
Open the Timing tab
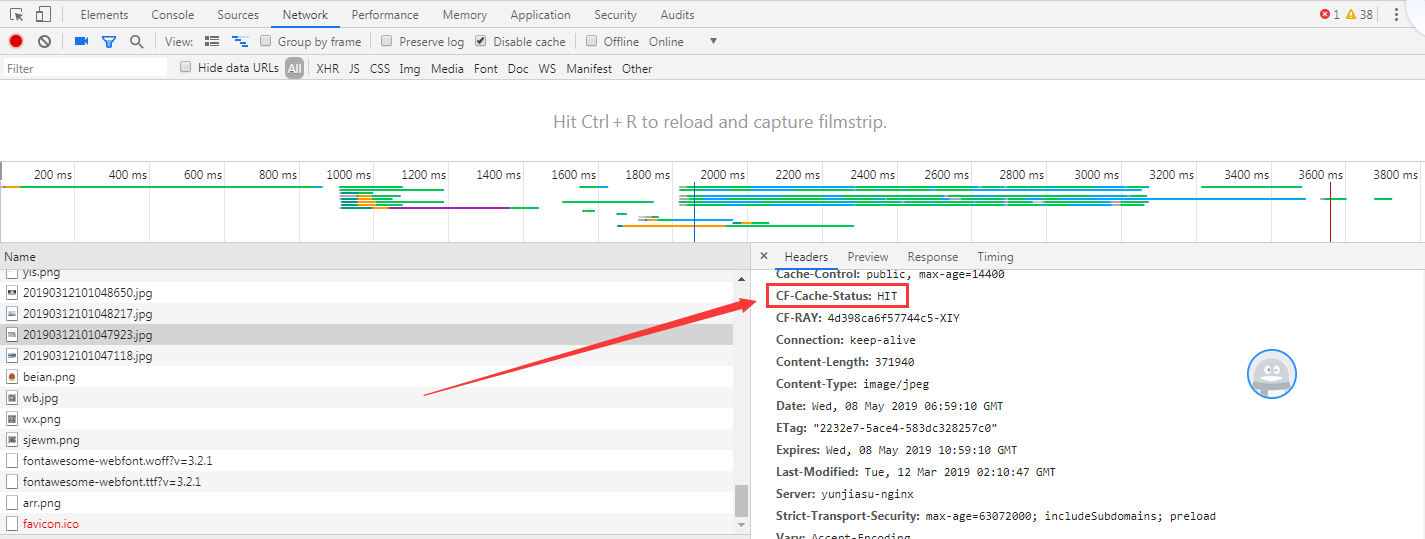tap(995, 257)
